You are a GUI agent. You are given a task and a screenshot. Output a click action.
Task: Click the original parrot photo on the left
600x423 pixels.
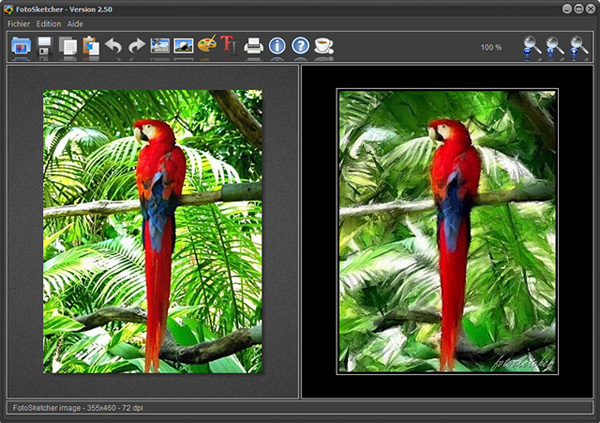tap(152, 231)
